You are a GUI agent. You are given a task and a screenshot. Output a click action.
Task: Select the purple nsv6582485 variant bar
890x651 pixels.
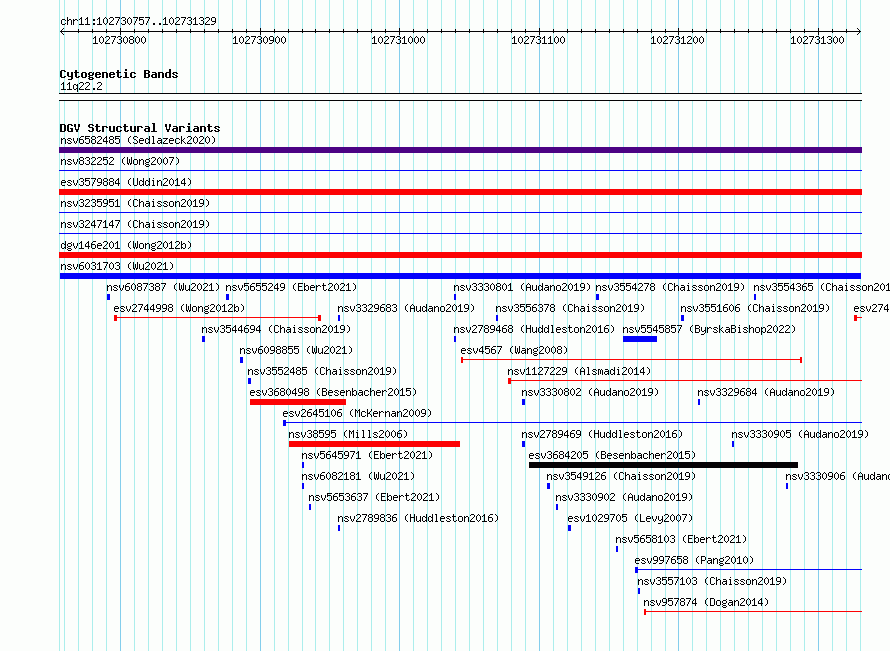pyautogui.click(x=460, y=150)
